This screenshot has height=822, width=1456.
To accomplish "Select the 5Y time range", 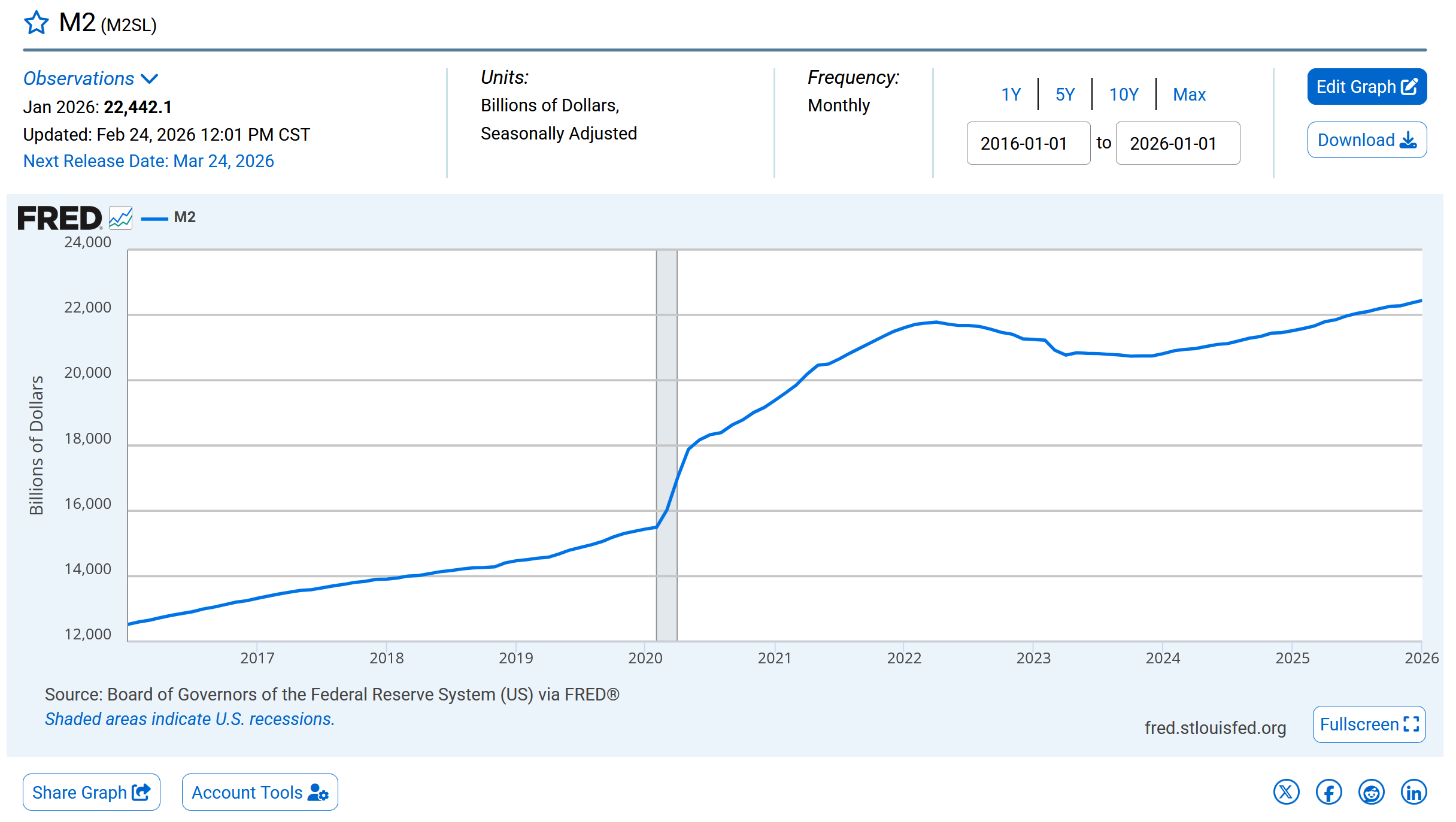I will pos(1065,94).
